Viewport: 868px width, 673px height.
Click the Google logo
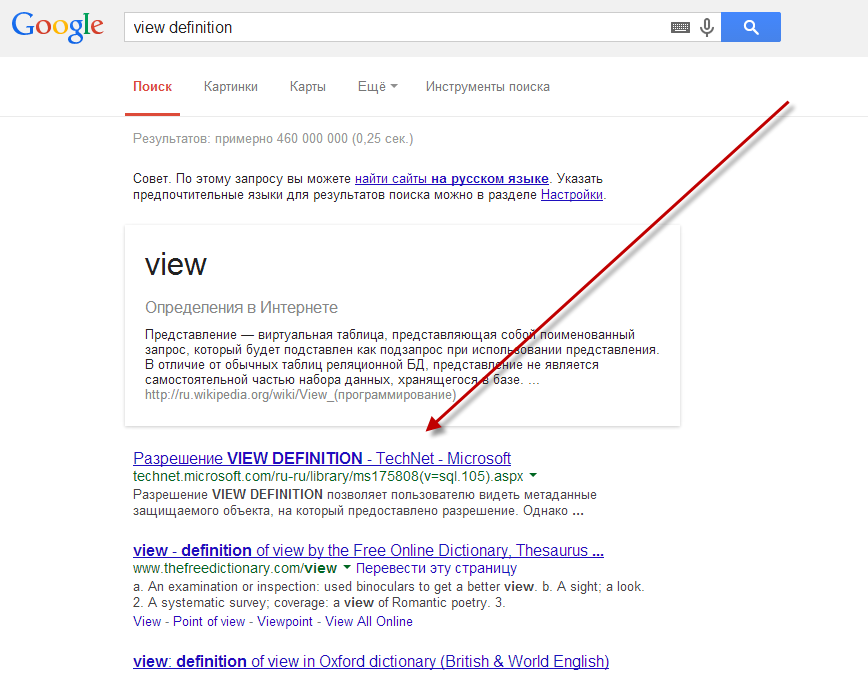click(57, 27)
